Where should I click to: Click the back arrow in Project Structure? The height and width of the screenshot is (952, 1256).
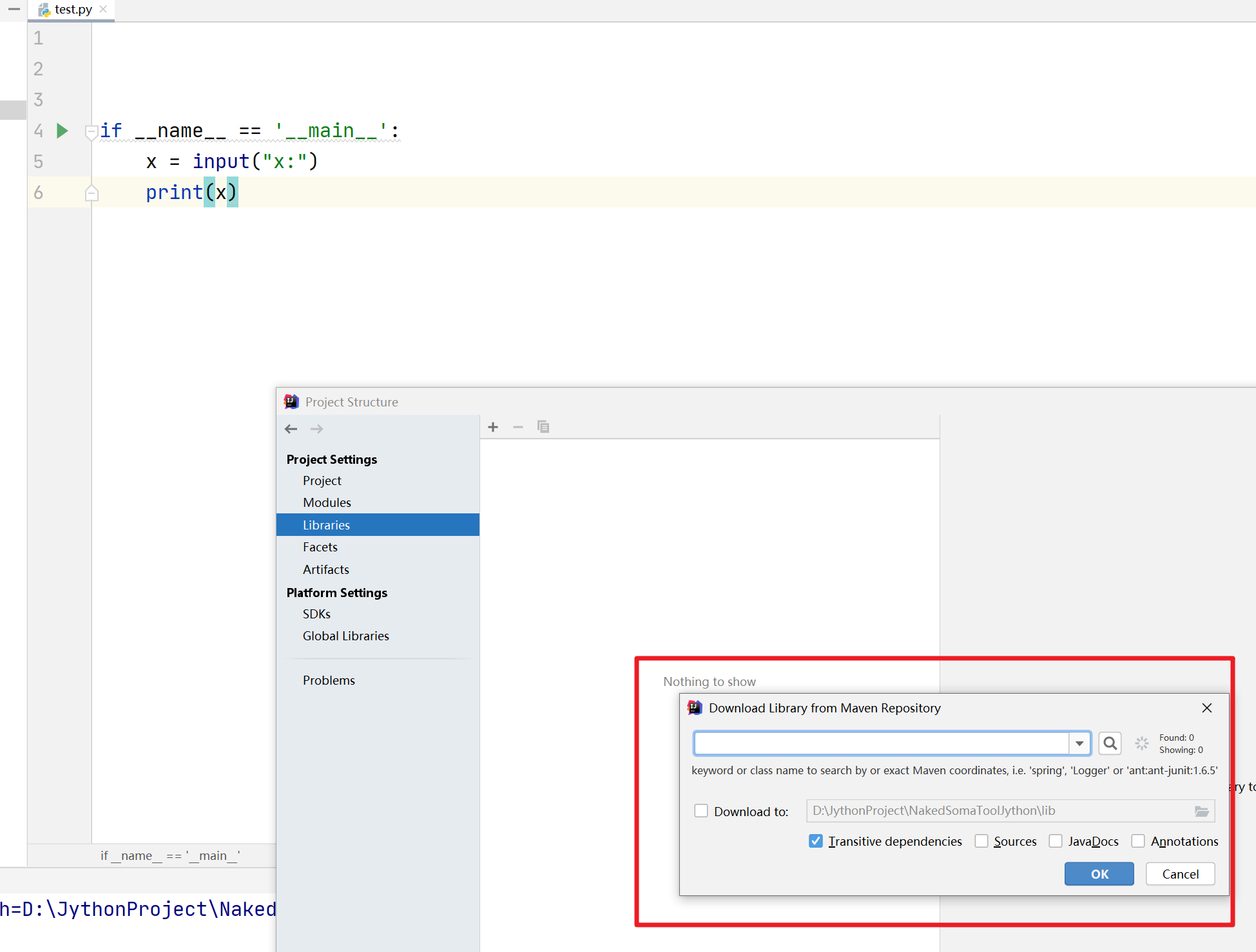pos(291,429)
